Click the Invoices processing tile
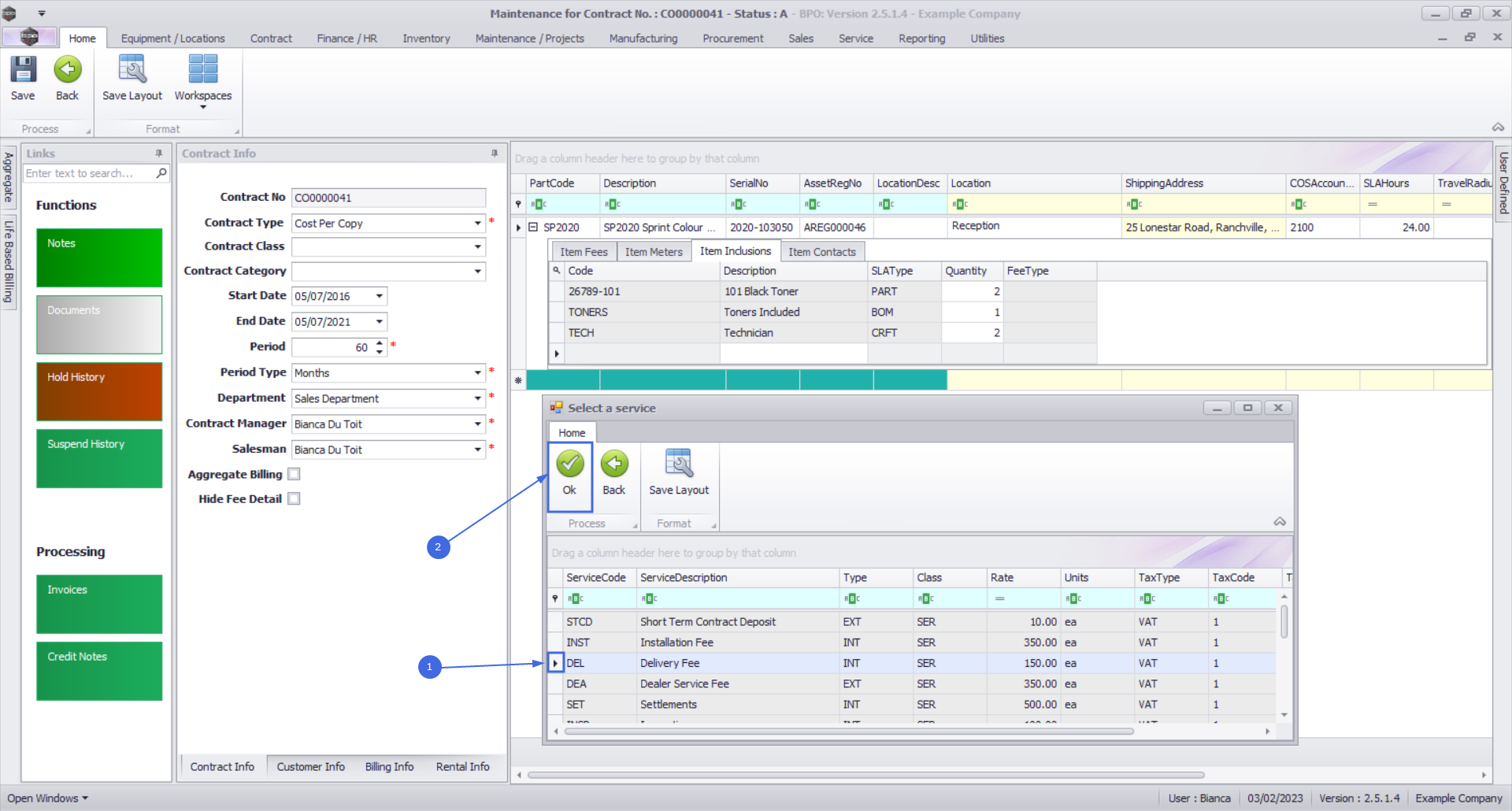 click(x=99, y=604)
